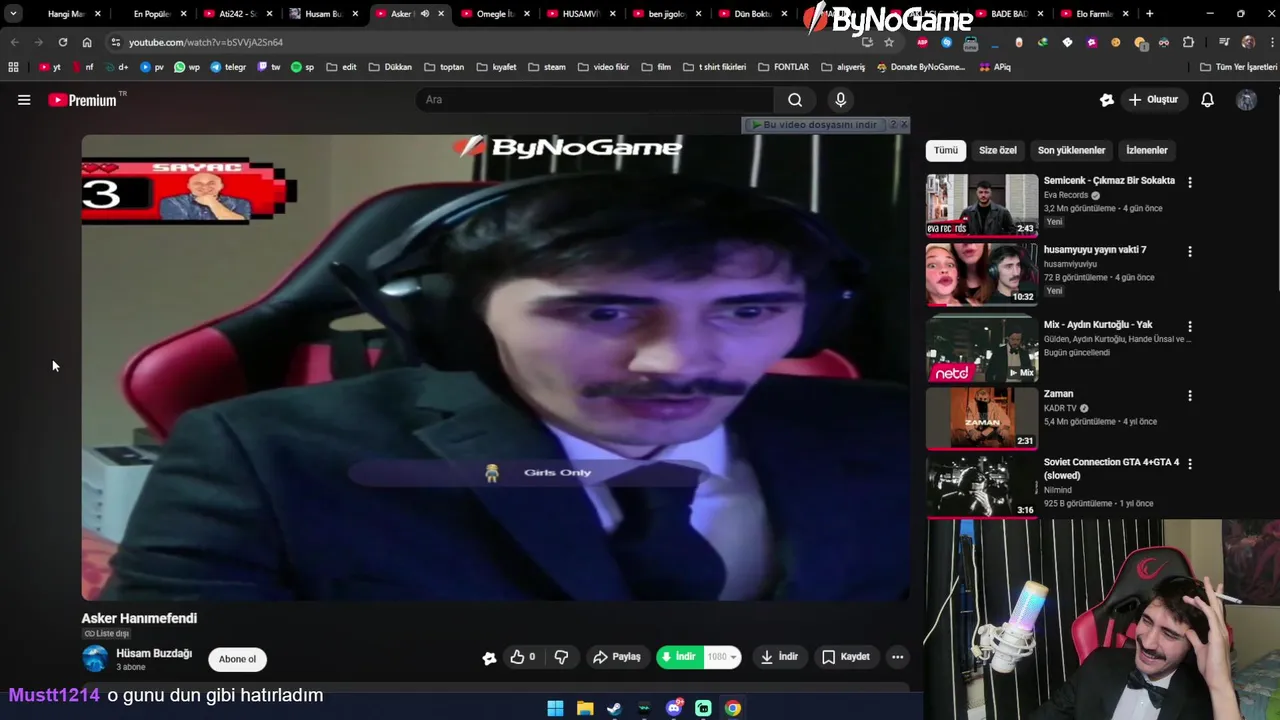Image resolution: width=1280 pixels, height=720 pixels.
Task: Bookmark this page with star icon
Action: pos(889,42)
